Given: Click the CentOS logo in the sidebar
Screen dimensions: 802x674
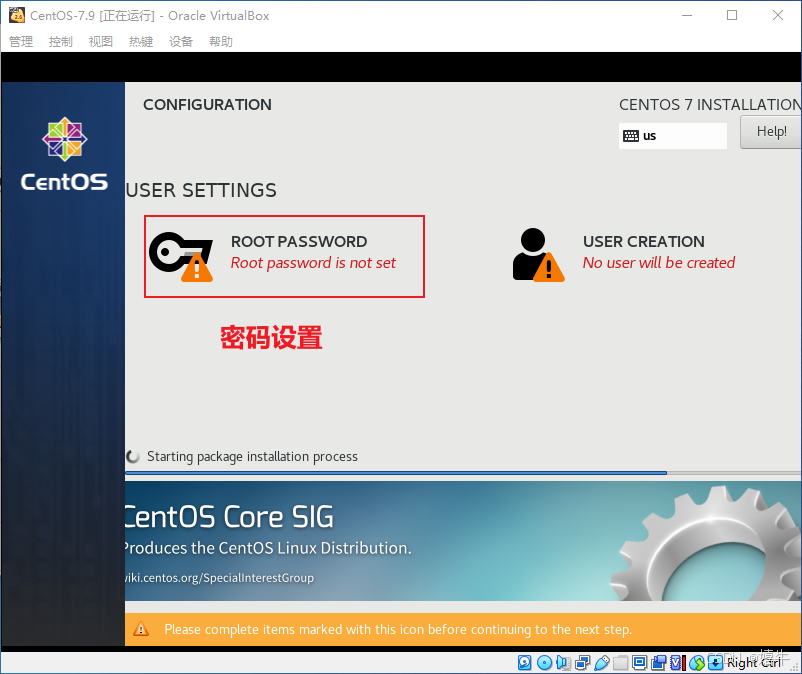Looking at the screenshot, I should tap(64, 154).
